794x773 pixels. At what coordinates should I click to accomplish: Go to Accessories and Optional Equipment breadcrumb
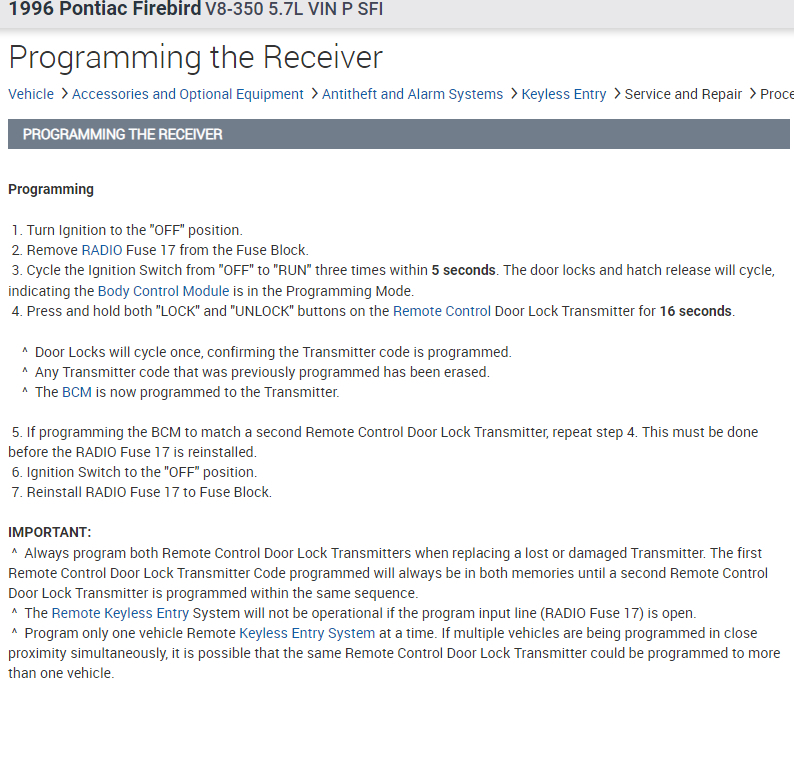pos(187,94)
